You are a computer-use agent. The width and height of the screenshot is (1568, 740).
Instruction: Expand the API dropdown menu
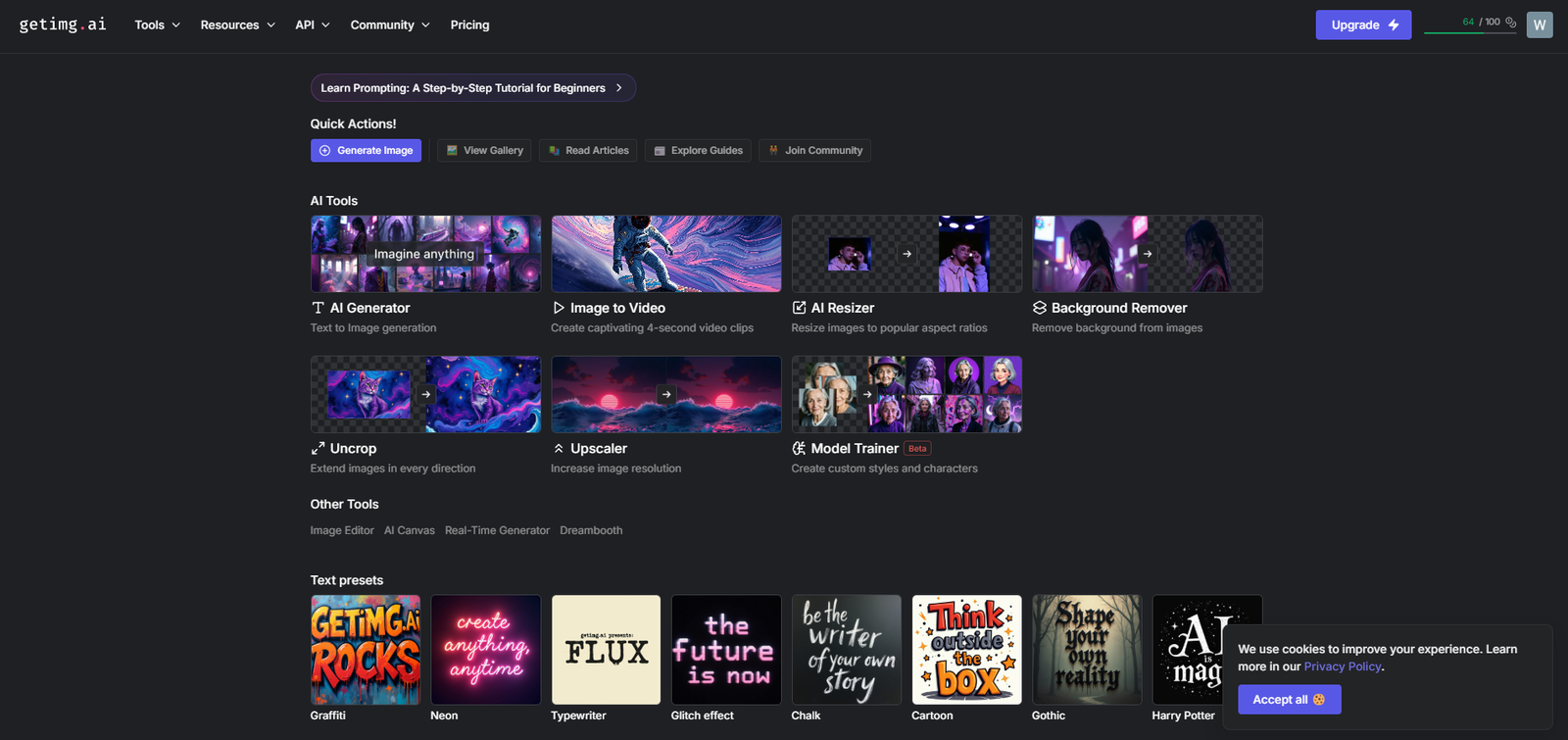(312, 25)
